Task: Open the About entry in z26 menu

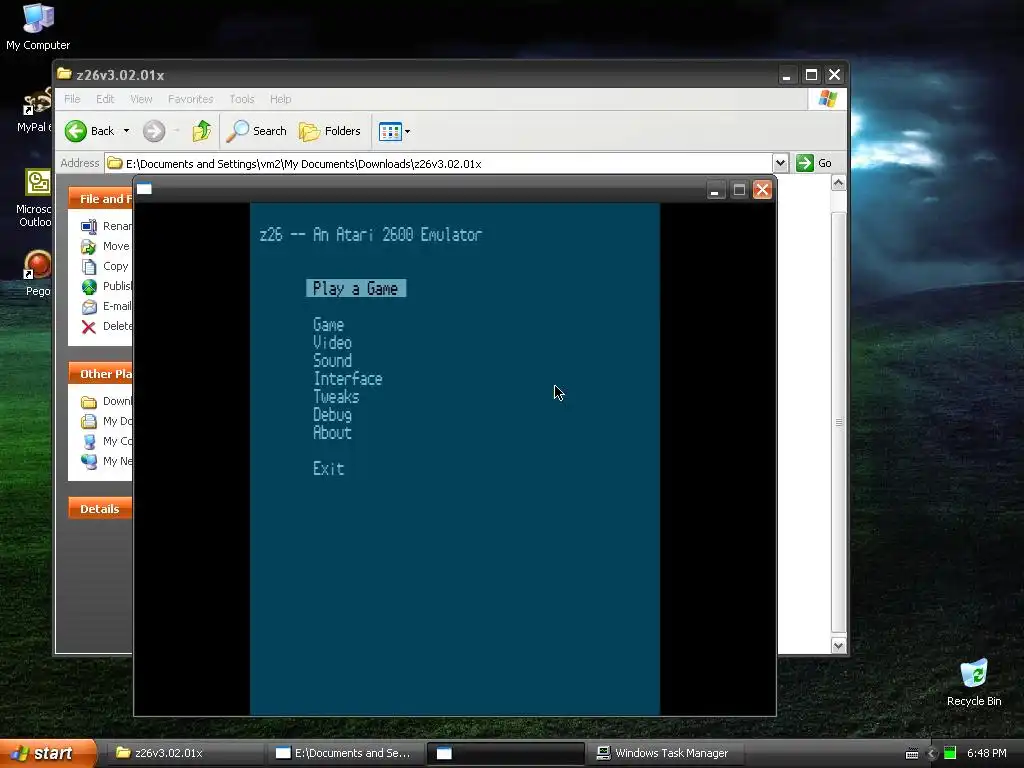Action: coord(332,432)
